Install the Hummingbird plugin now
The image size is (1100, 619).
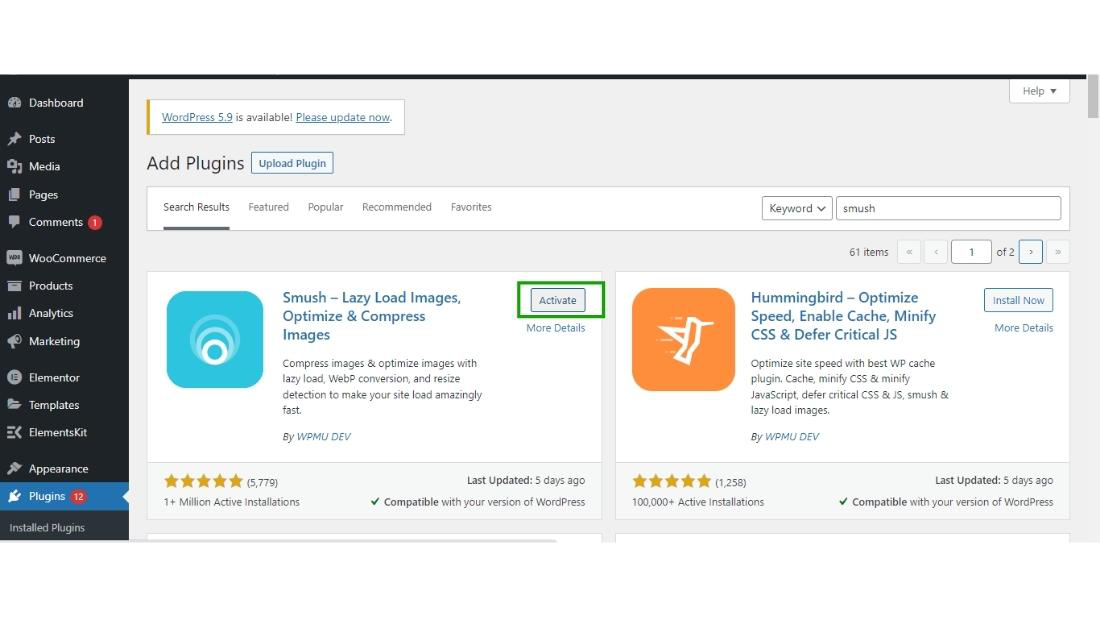(x=1018, y=300)
